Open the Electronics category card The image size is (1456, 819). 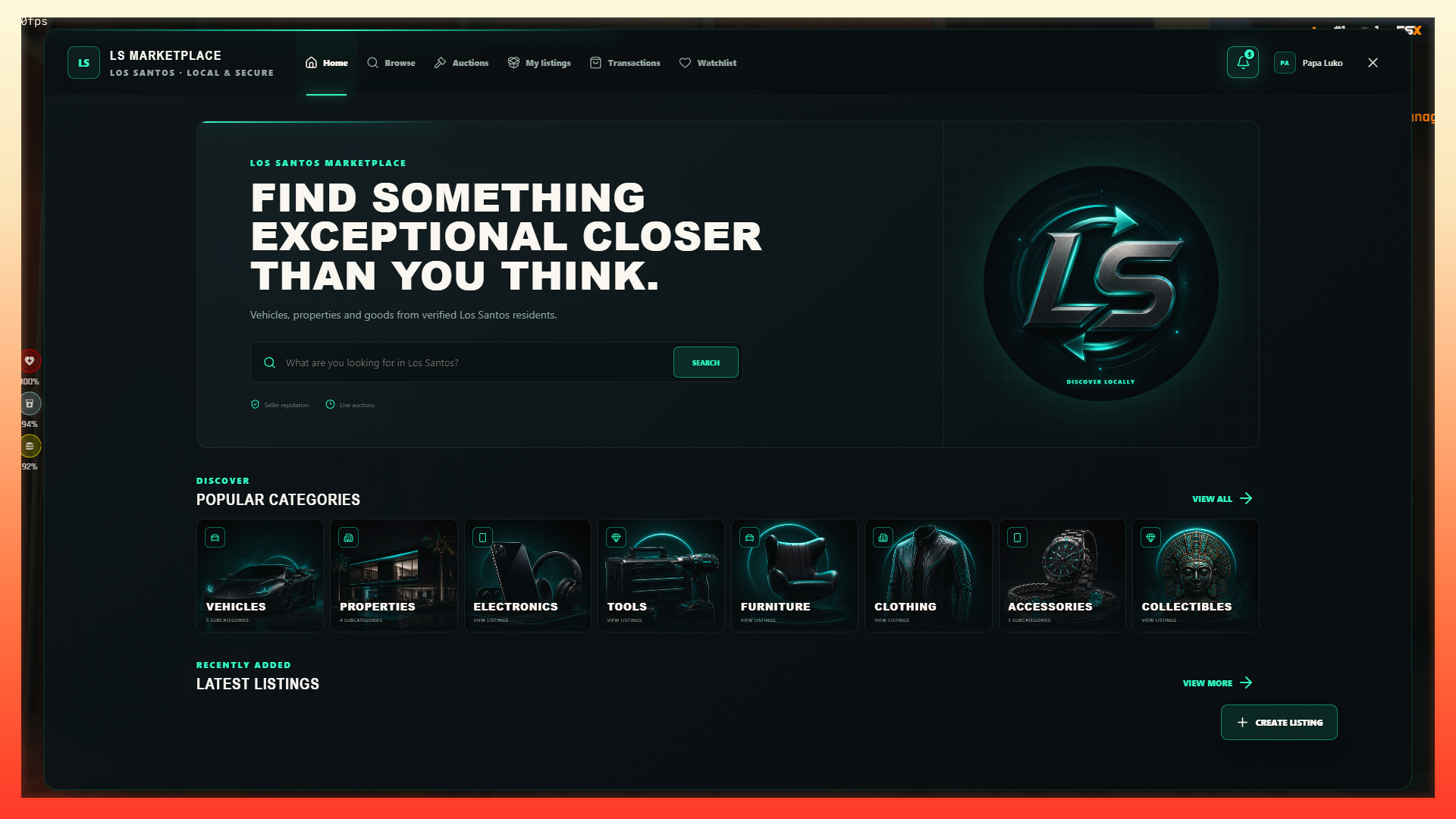pos(527,576)
